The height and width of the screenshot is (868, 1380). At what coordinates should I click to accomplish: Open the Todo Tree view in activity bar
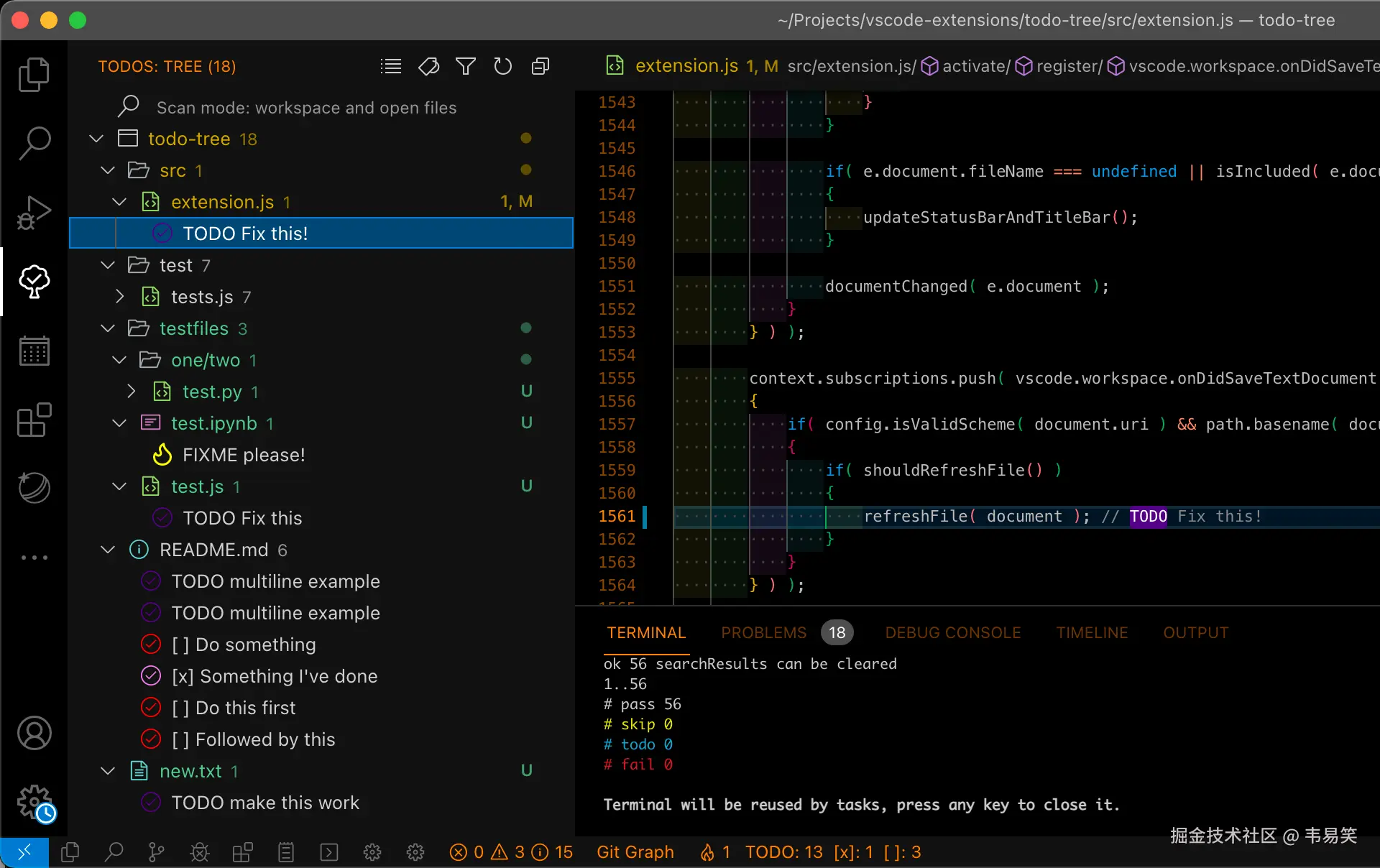pos(34,281)
